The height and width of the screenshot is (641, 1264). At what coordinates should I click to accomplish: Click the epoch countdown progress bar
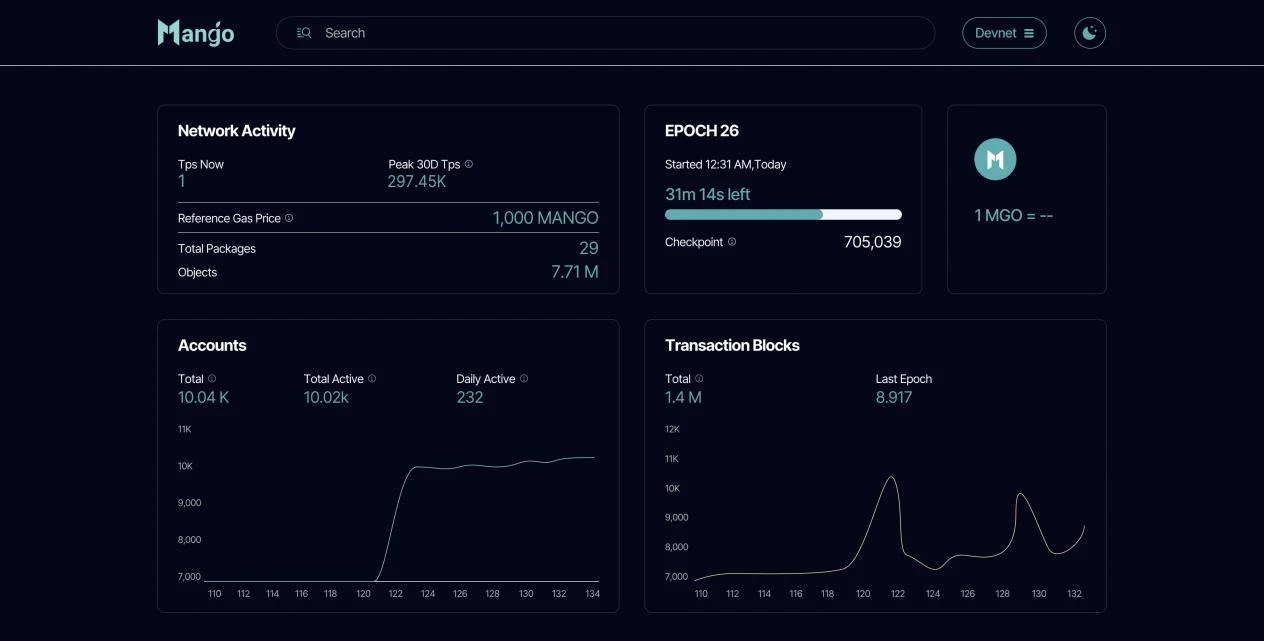click(783, 214)
